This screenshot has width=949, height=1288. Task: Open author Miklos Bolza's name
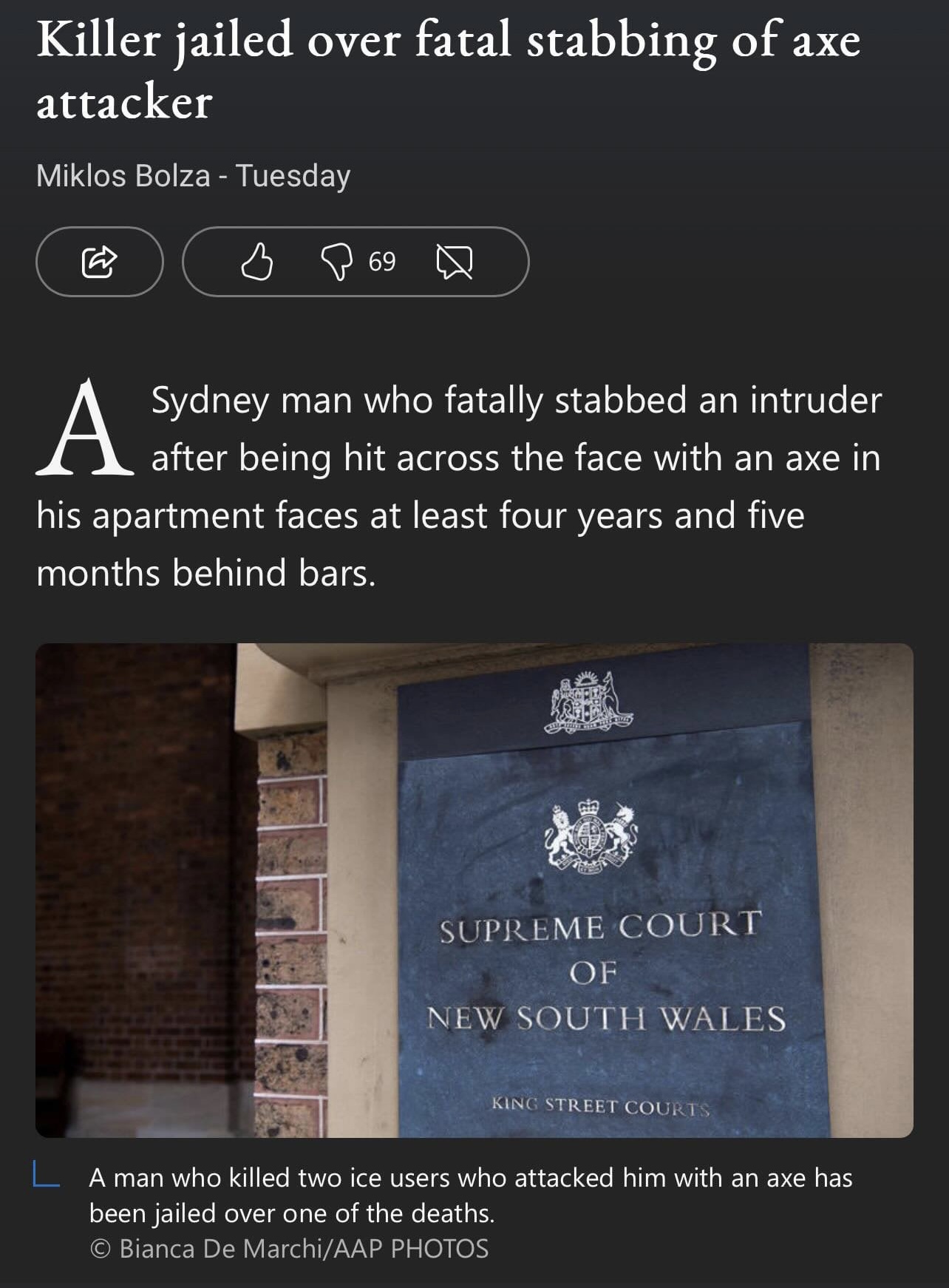tap(123, 176)
